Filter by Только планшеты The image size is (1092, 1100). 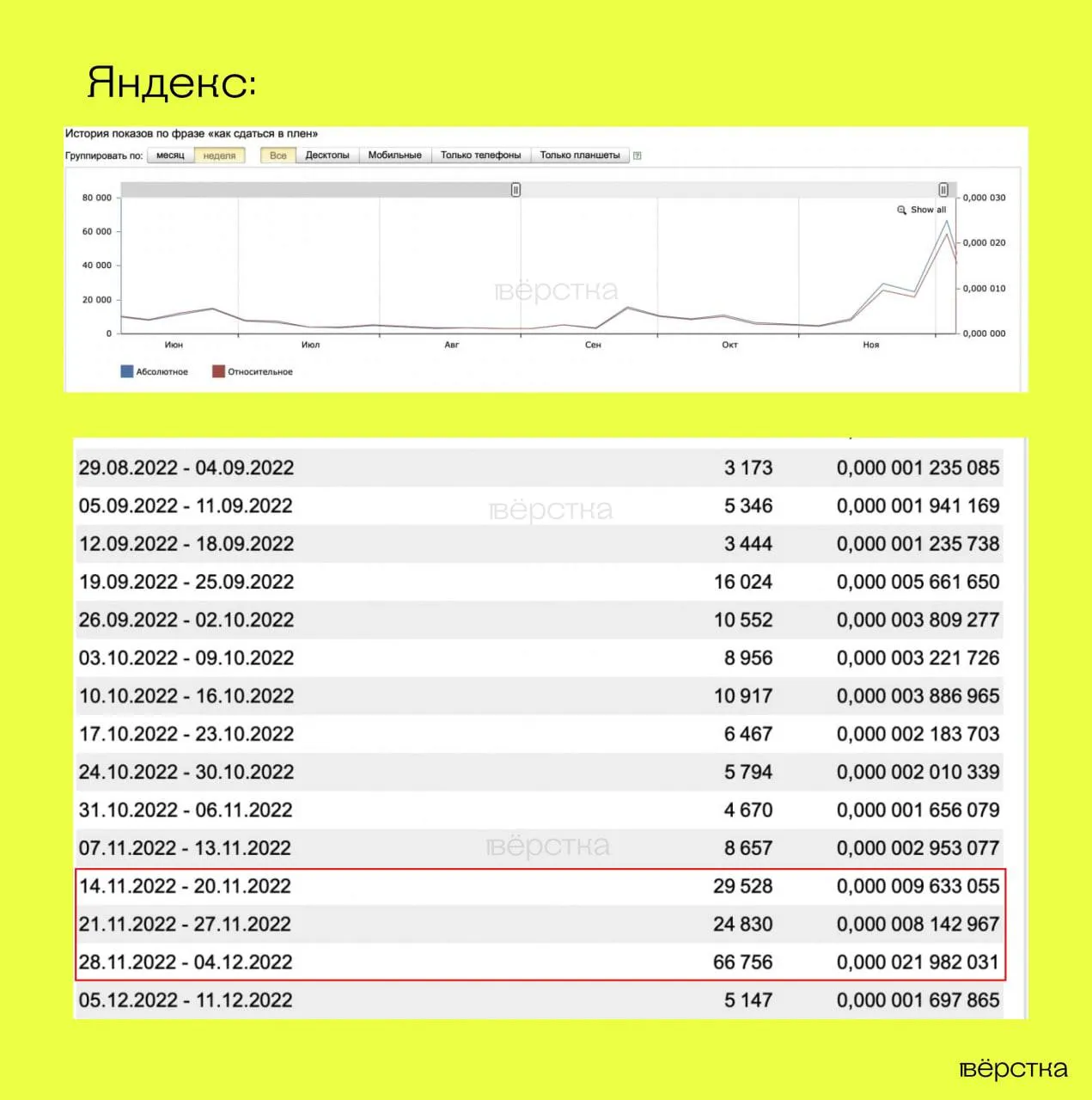[579, 156]
